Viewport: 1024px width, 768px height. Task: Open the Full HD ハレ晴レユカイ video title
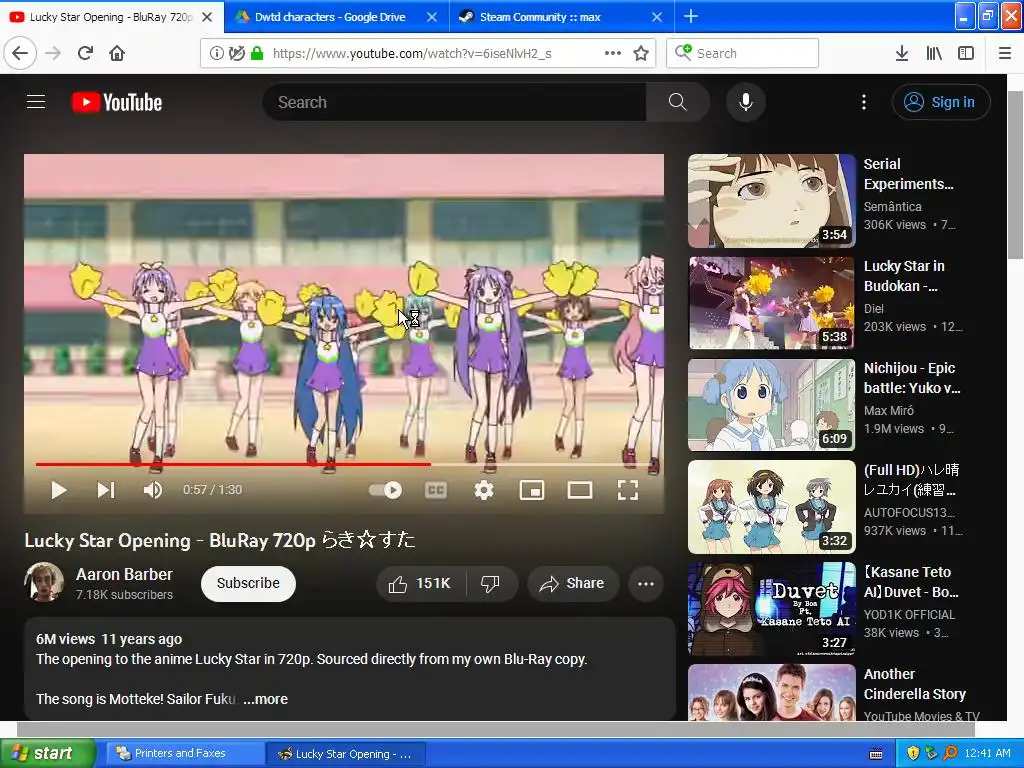click(x=912, y=479)
